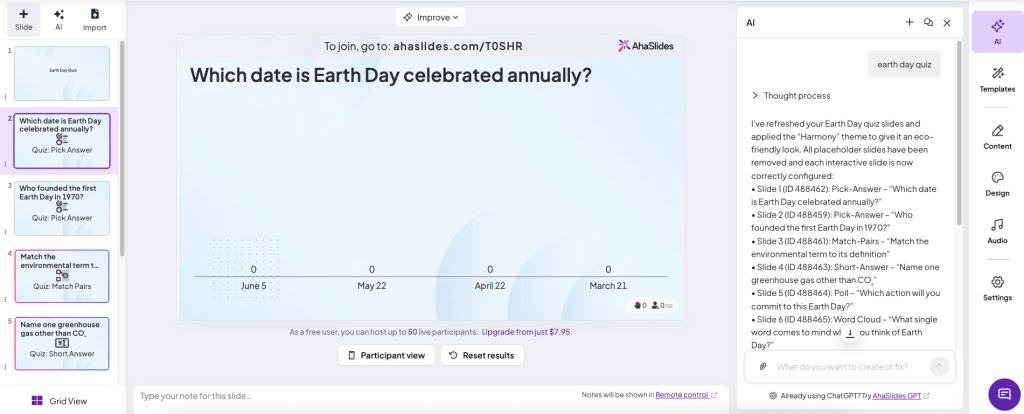The image size is (1024, 414).
Task: Open slide 2 options three-dot menu
Action: click(x=6, y=165)
